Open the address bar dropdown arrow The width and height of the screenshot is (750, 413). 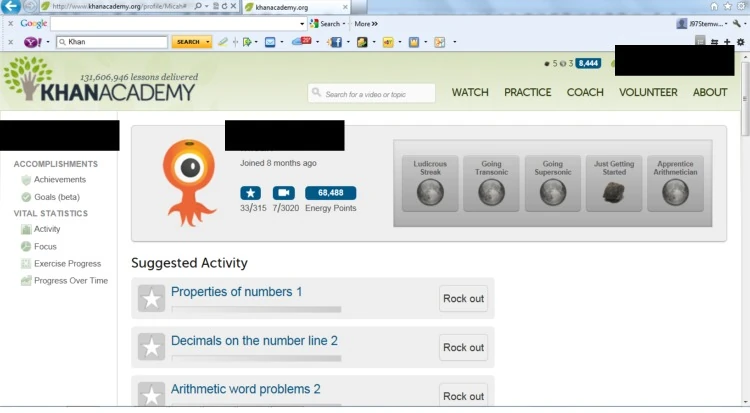tap(207, 6)
